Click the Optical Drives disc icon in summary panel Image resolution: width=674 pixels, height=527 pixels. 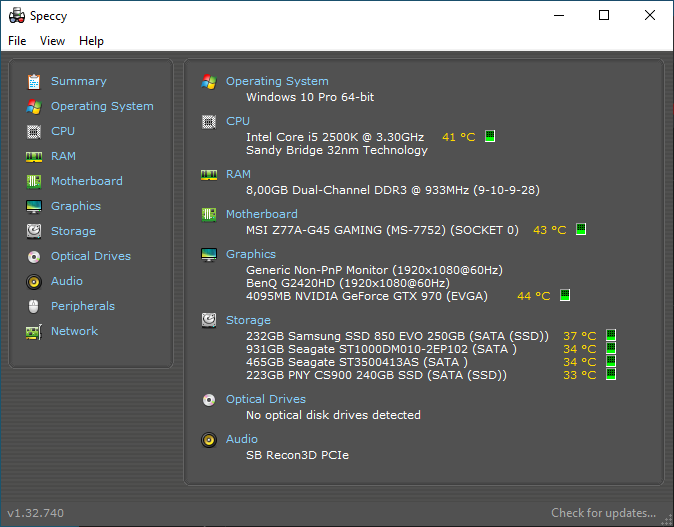209,400
